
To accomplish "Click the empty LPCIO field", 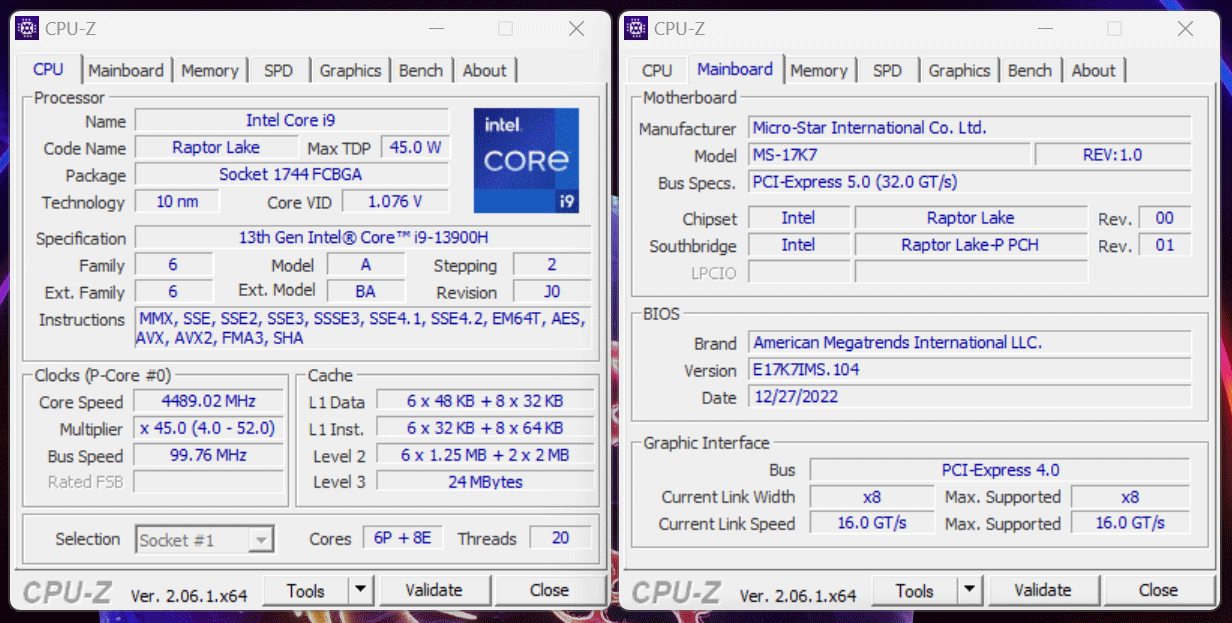I will point(971,272).
